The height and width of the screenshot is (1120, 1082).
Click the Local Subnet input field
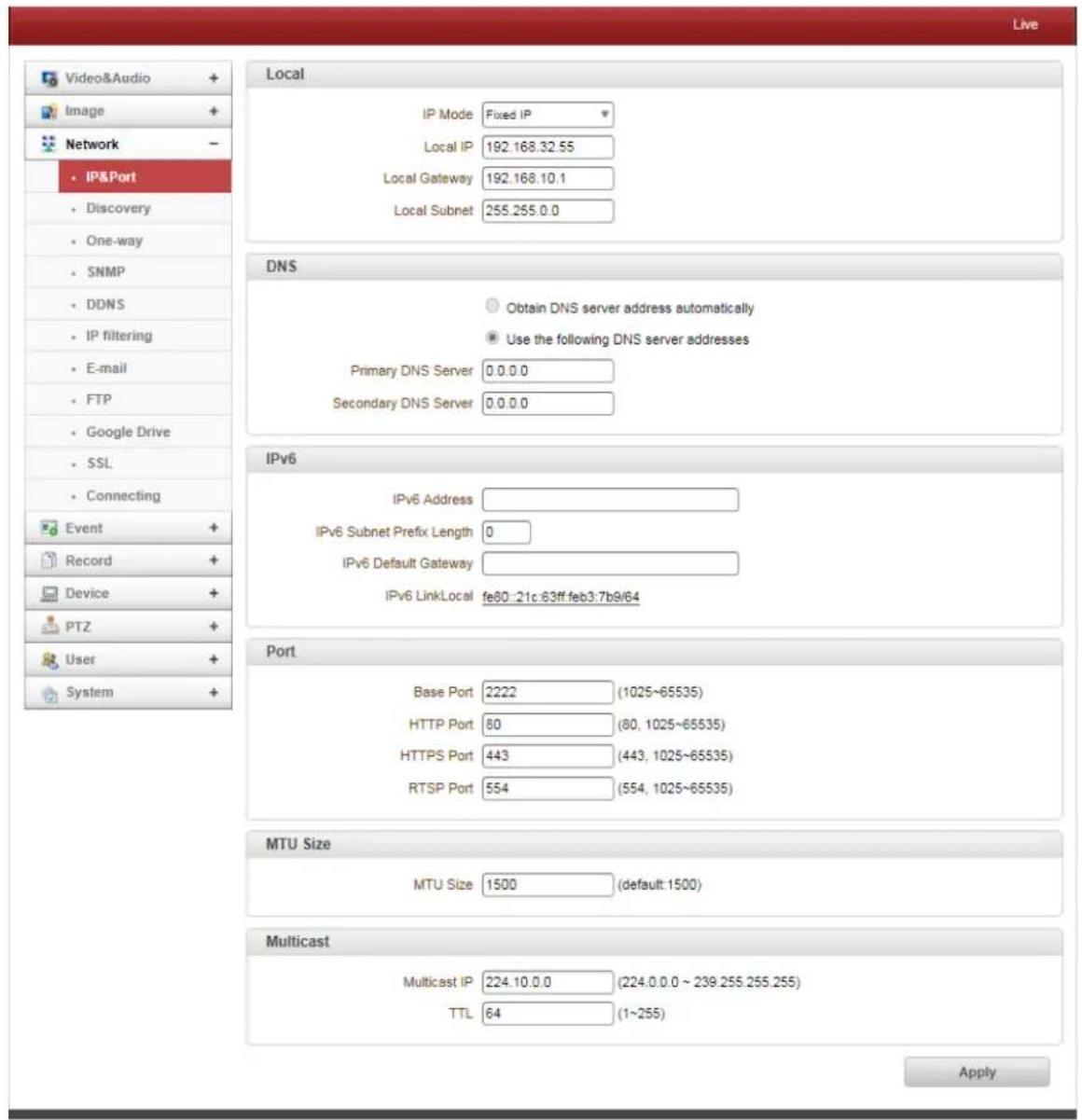coord(548,211)
